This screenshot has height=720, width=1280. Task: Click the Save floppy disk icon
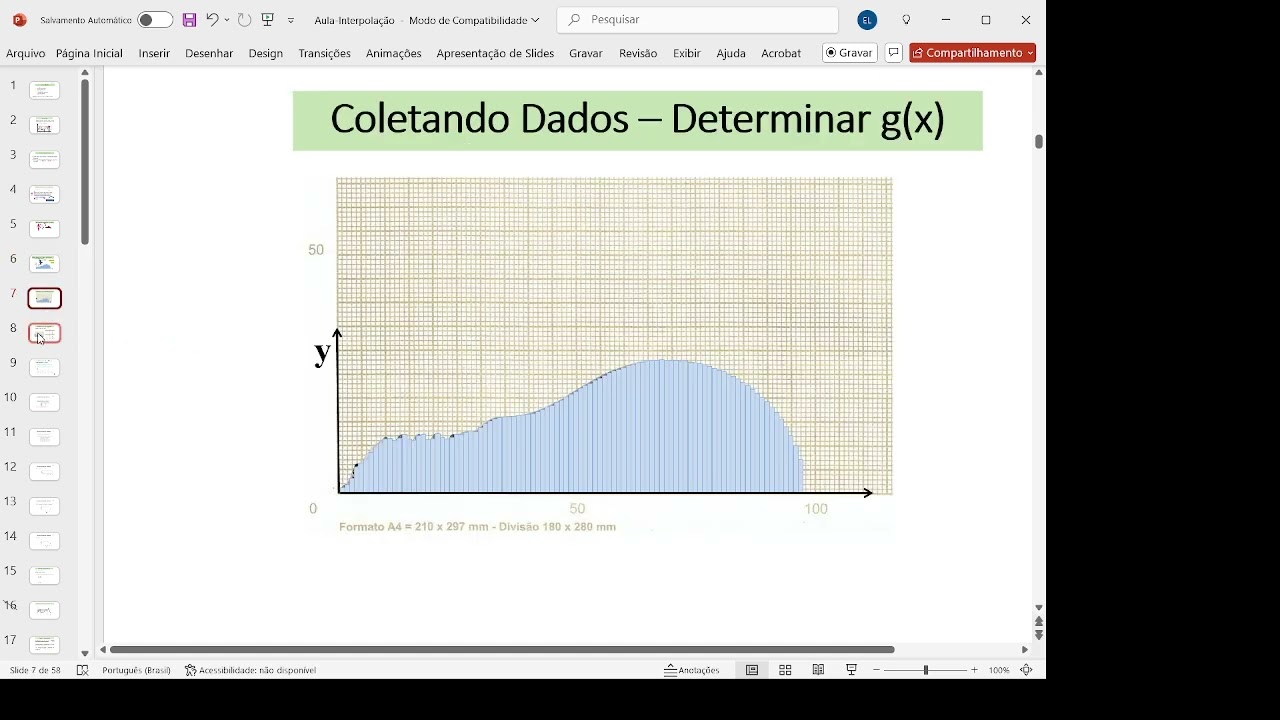190,20
